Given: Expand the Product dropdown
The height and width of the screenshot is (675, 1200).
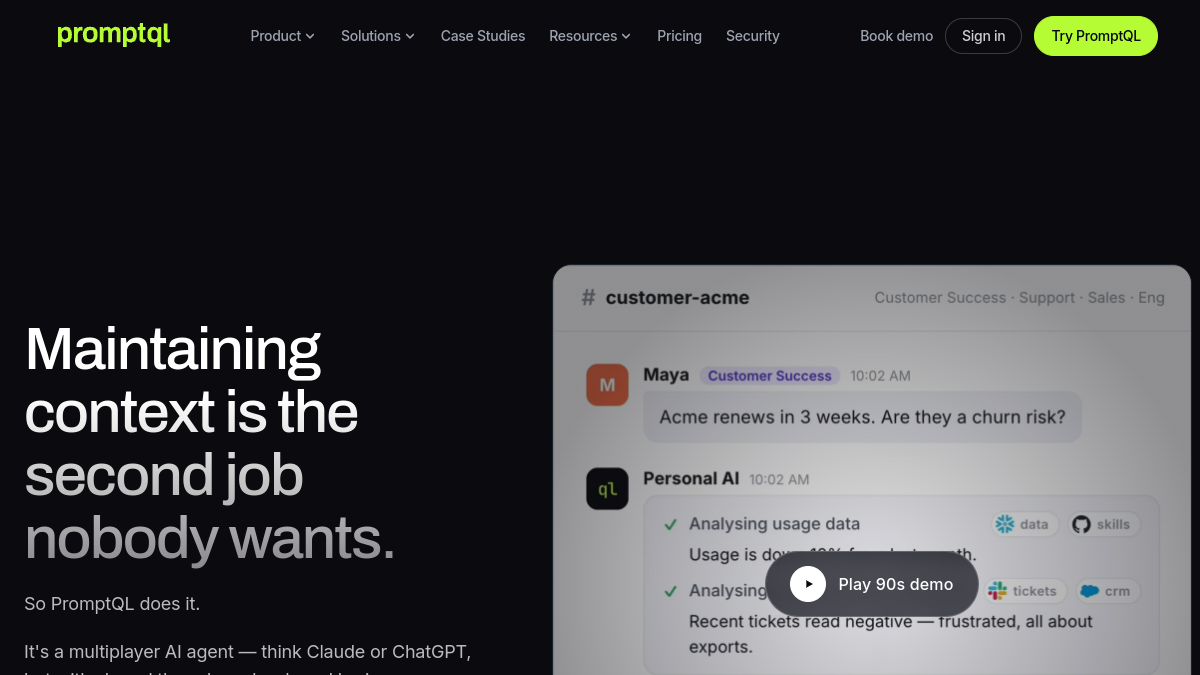Looking at the screenshot, I should point(283,36).
